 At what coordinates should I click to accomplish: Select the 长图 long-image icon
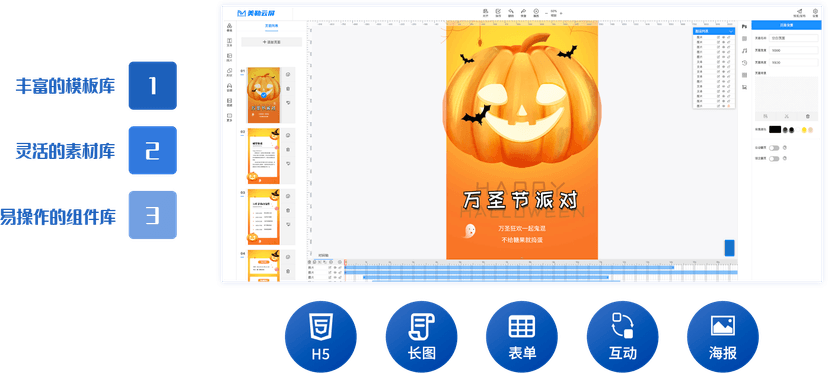(421, 337)
